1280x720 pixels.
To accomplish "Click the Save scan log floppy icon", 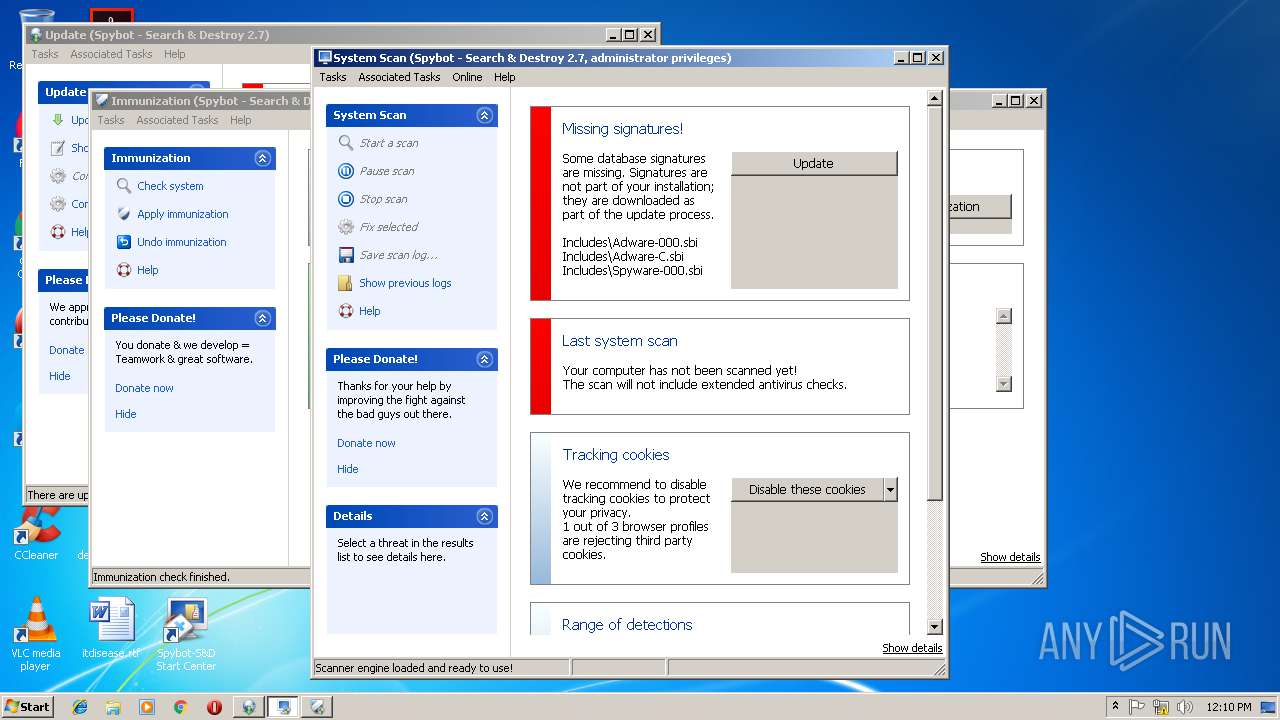I will (x=346, y=255).
